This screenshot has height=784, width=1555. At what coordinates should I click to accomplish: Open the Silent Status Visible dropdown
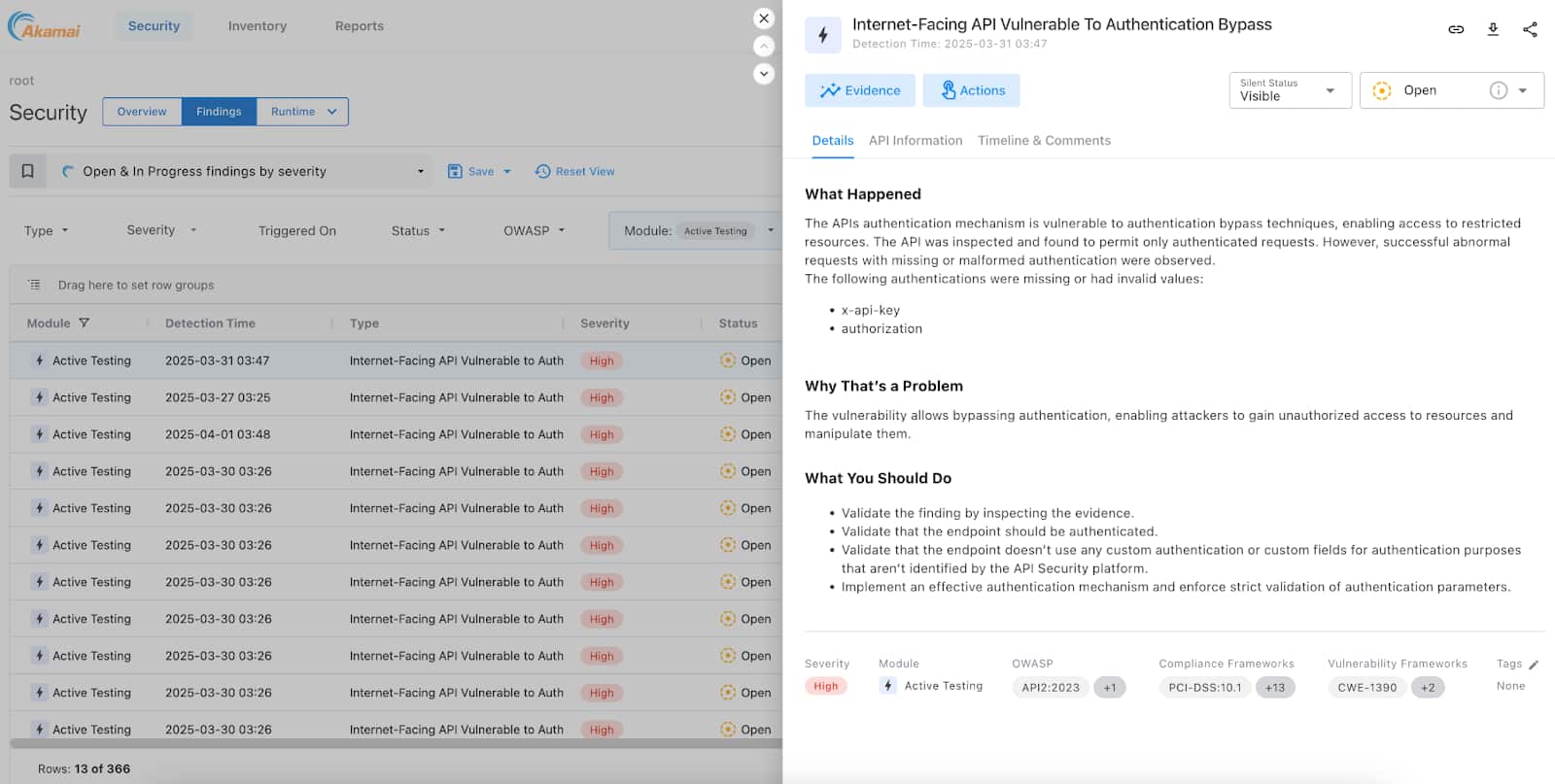point(1289,90)
